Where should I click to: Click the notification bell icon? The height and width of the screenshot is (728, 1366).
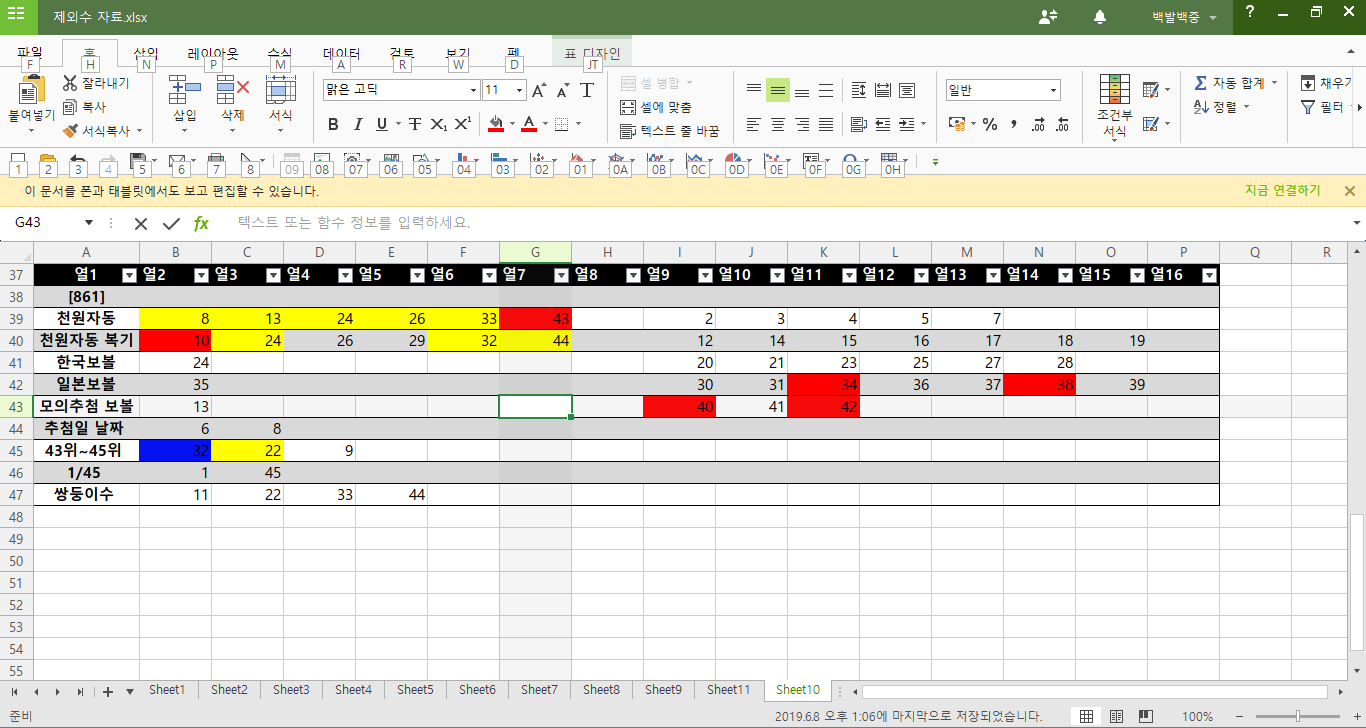[x=1100, y=17]
